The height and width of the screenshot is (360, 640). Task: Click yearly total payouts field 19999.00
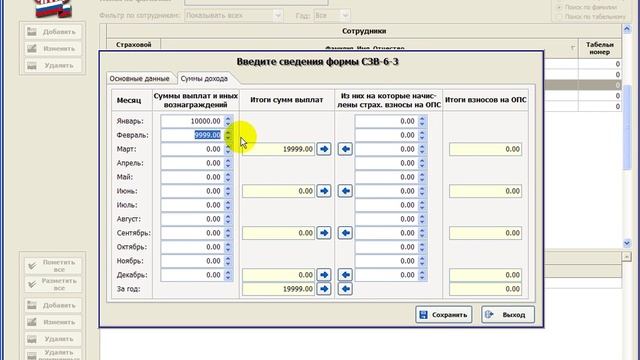[x=278, y=289]
